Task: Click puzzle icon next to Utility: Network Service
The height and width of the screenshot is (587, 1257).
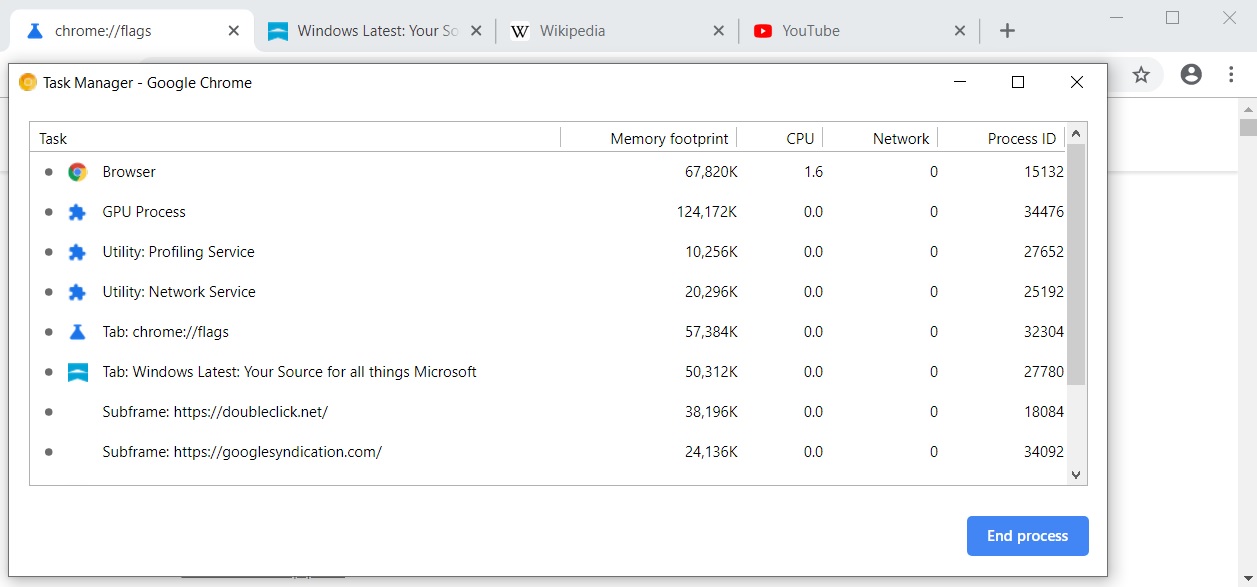Action: (77, 292)
